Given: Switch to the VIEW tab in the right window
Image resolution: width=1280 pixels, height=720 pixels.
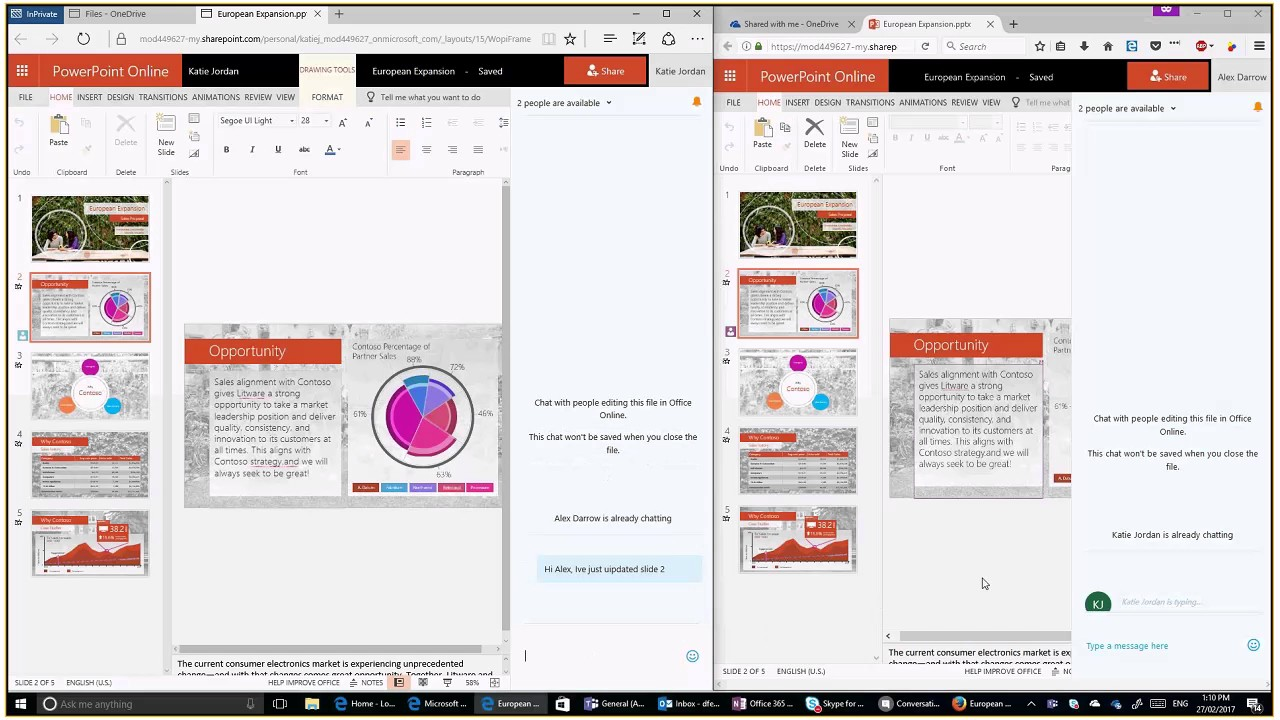Looking at the screenshot, I should click(991, 102).
